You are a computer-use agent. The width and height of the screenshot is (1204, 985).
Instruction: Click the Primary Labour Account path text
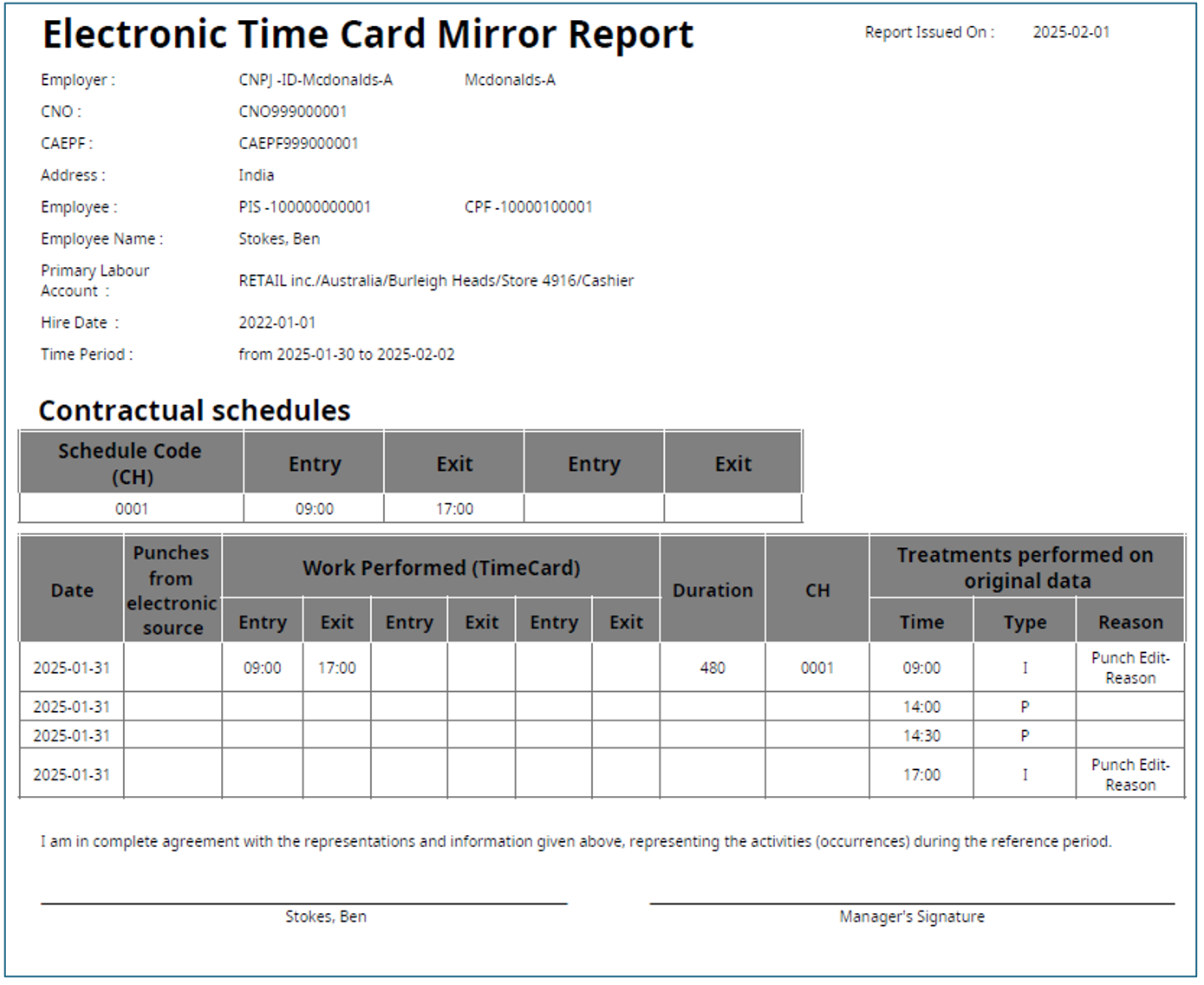point(436,281)
